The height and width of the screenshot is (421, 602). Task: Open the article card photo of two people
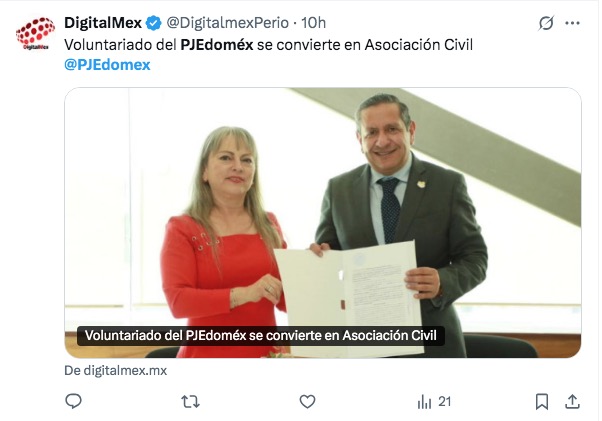pyautogui.click(x=322, y=223)
